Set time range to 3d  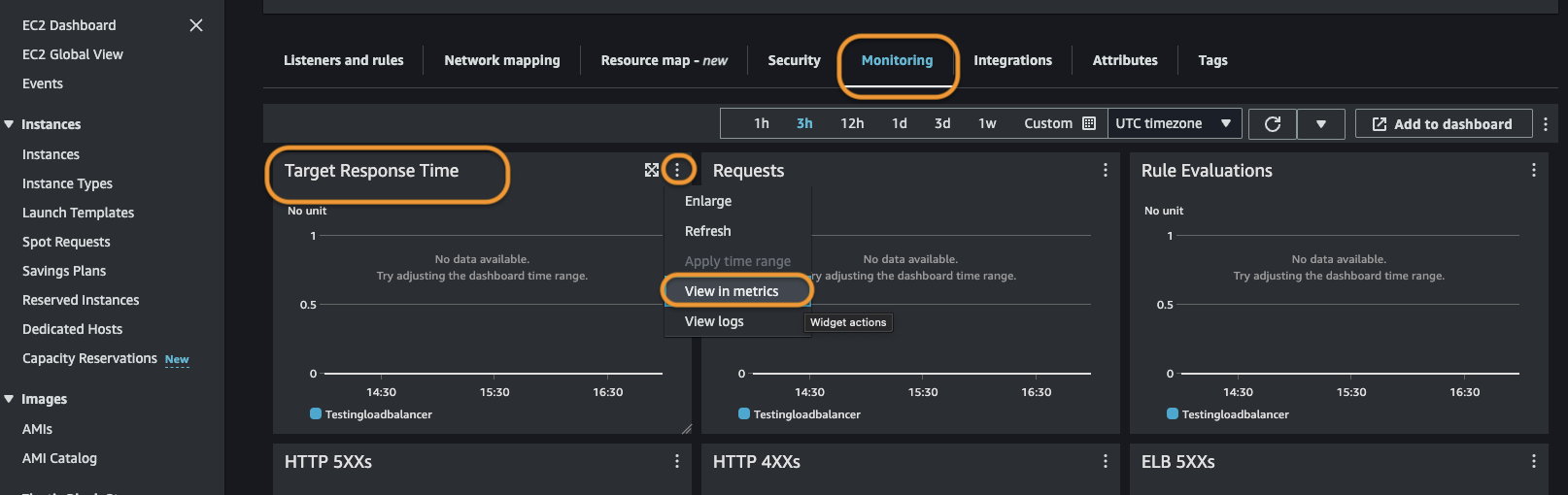[942, 123]
